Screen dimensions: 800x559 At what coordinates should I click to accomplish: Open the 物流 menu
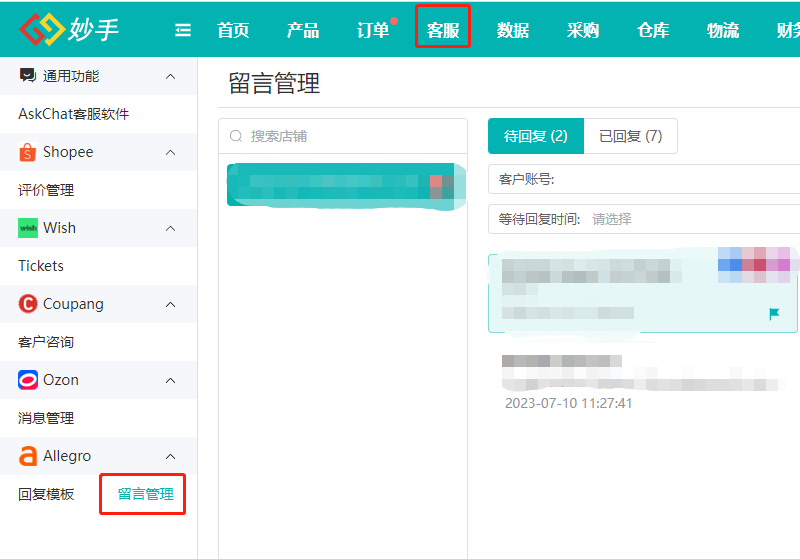[722, 30]
